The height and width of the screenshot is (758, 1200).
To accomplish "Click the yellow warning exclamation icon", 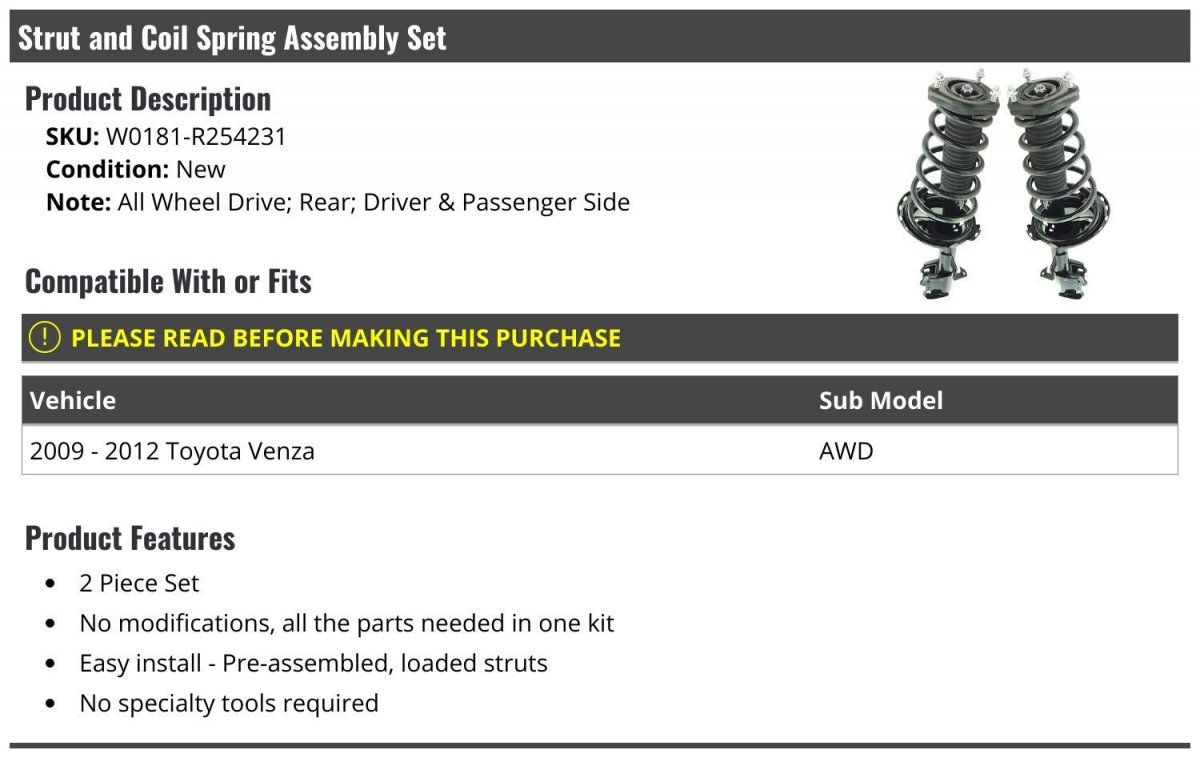I will 45,338.
